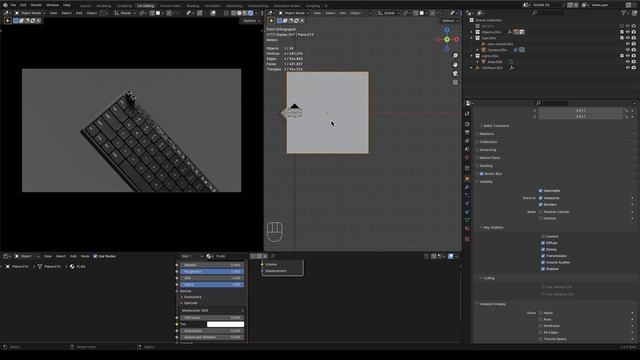Disable Ray Visibility Shadow checkbox
This screenshot has height=360, width=640.
tap(543, 269)
